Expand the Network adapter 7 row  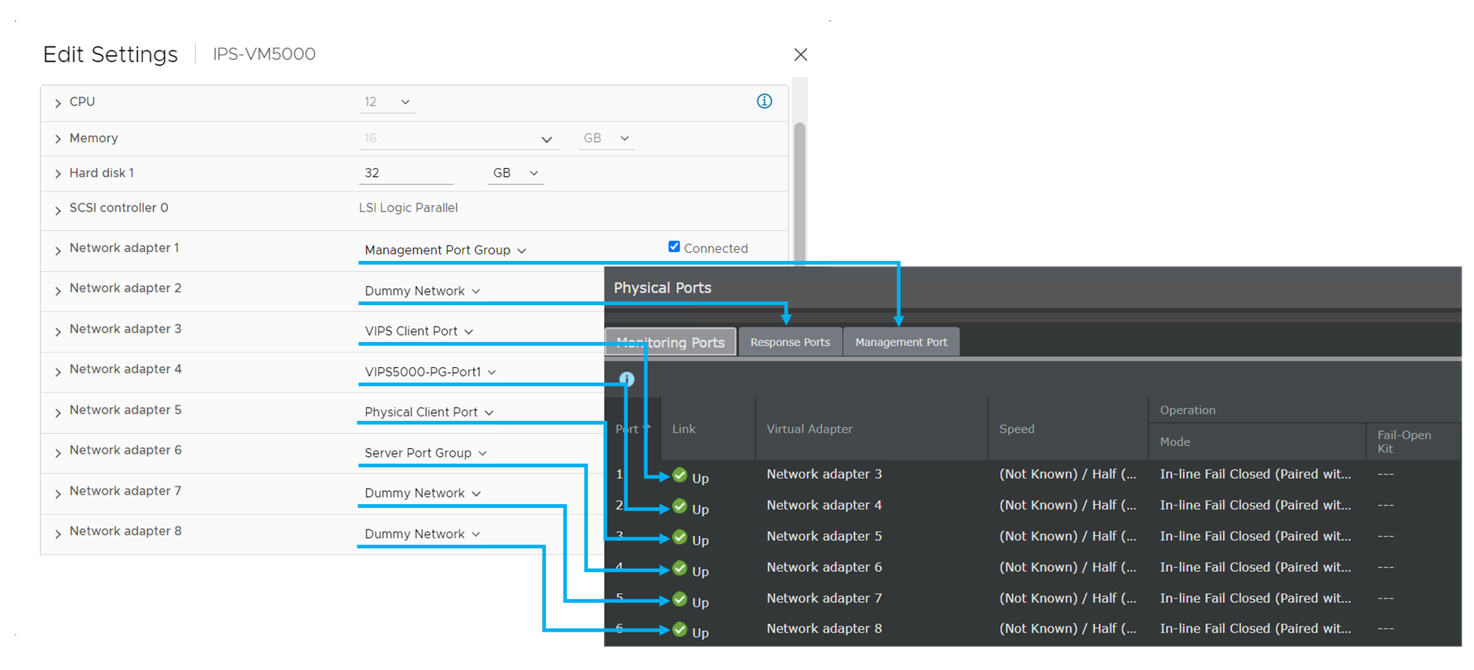[58, 493]
